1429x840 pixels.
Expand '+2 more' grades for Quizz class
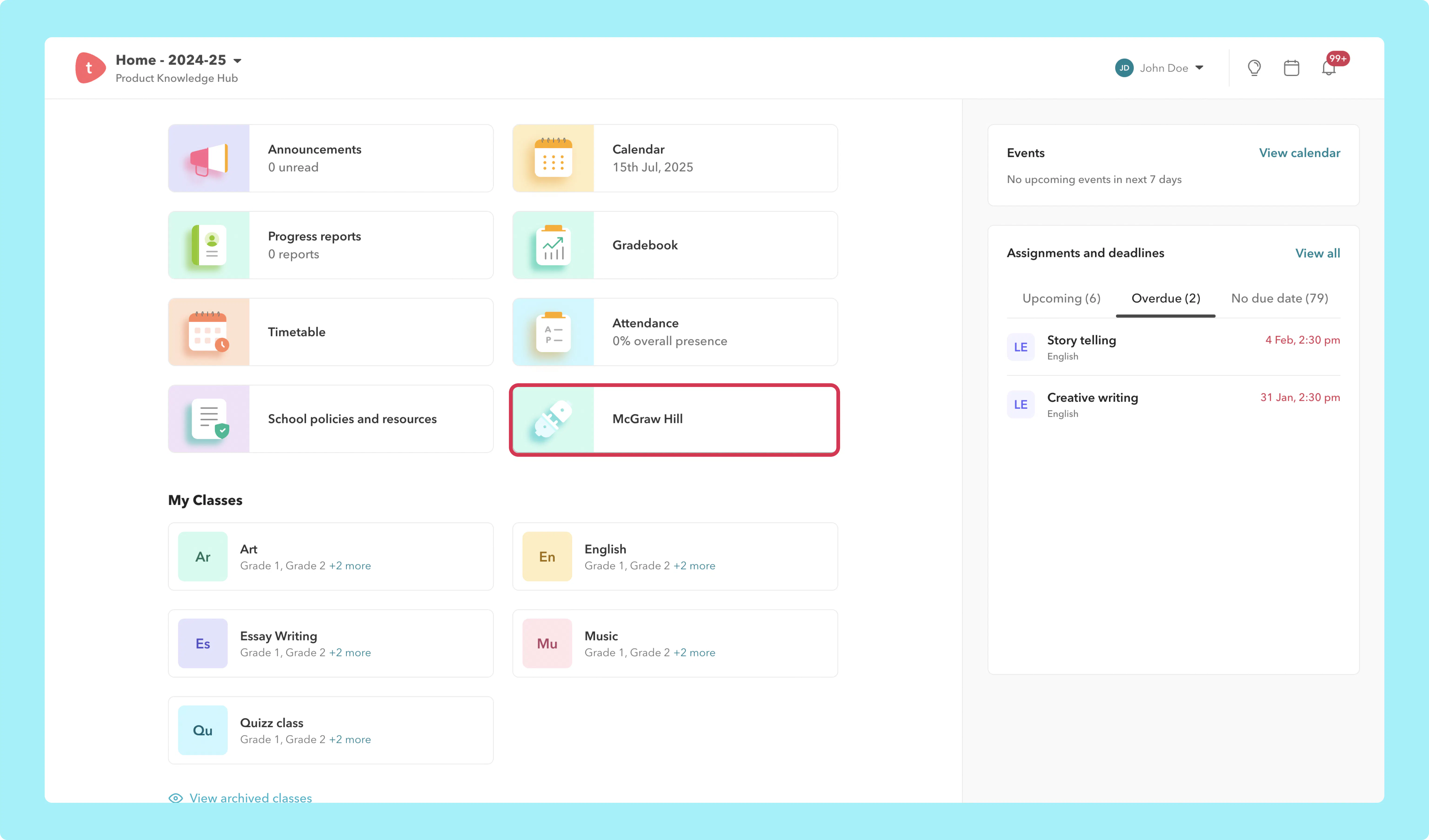pyautogui.click(x=350, y=739)
